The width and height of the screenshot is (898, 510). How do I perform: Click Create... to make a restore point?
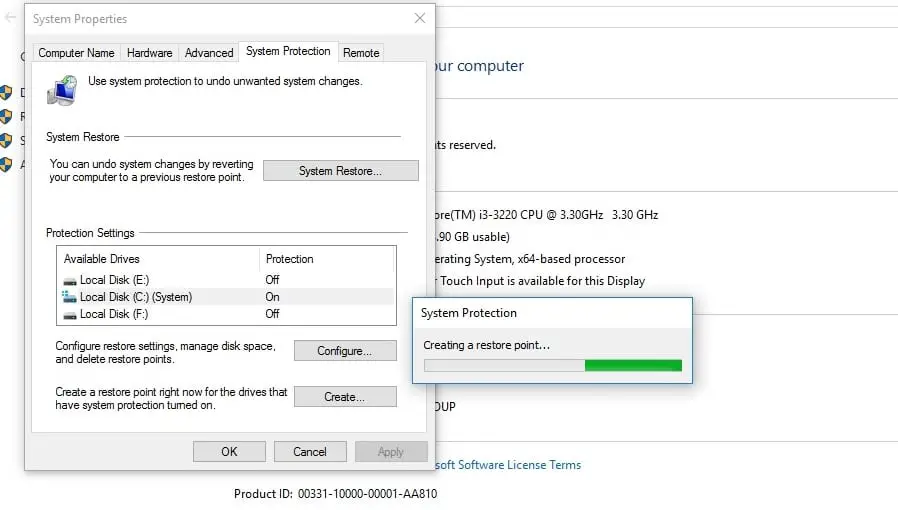coord(345,397)
